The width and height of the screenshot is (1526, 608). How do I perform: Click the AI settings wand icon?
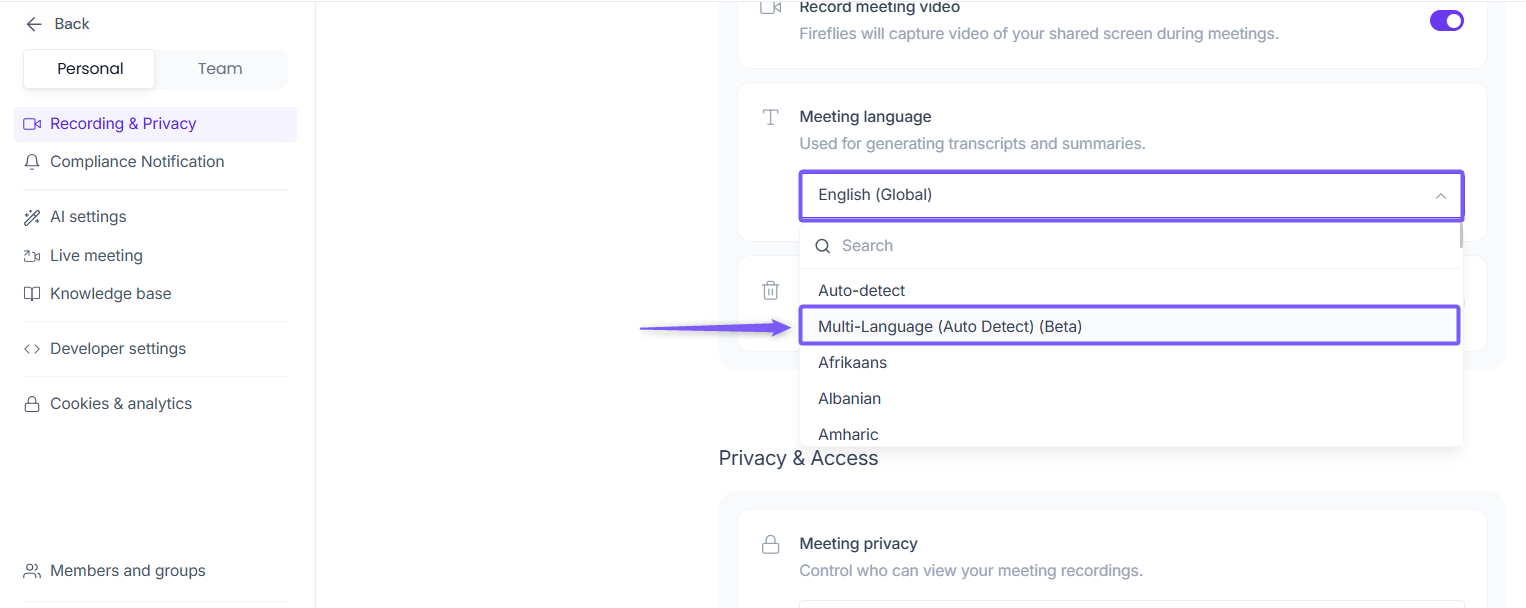coord(32,217)
